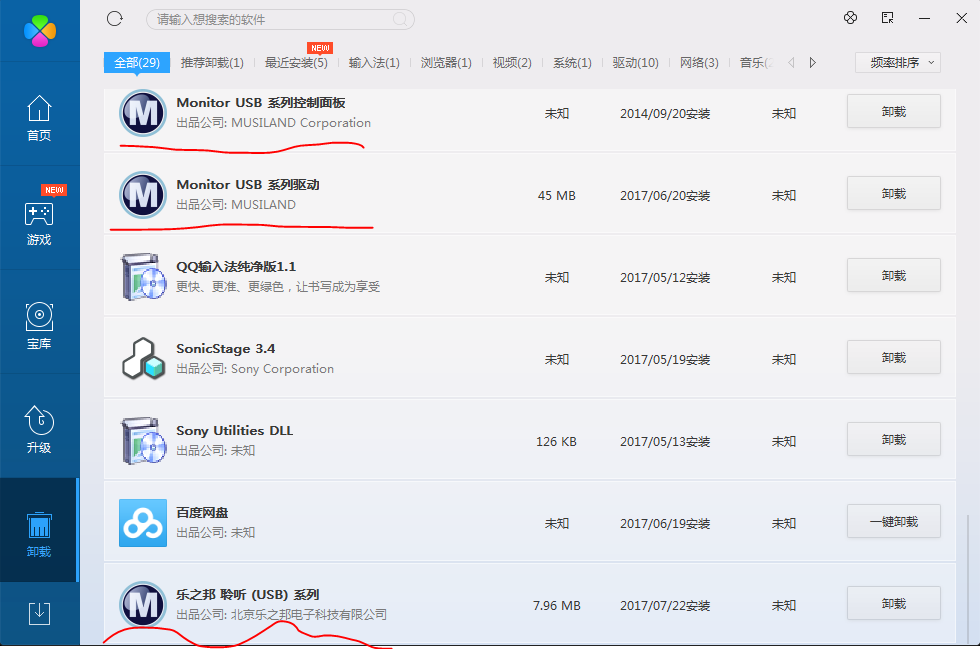This screenshot has height=649, width=980.
Task: Open the feedback menu icon in title bar
Action: coord(888,18)
